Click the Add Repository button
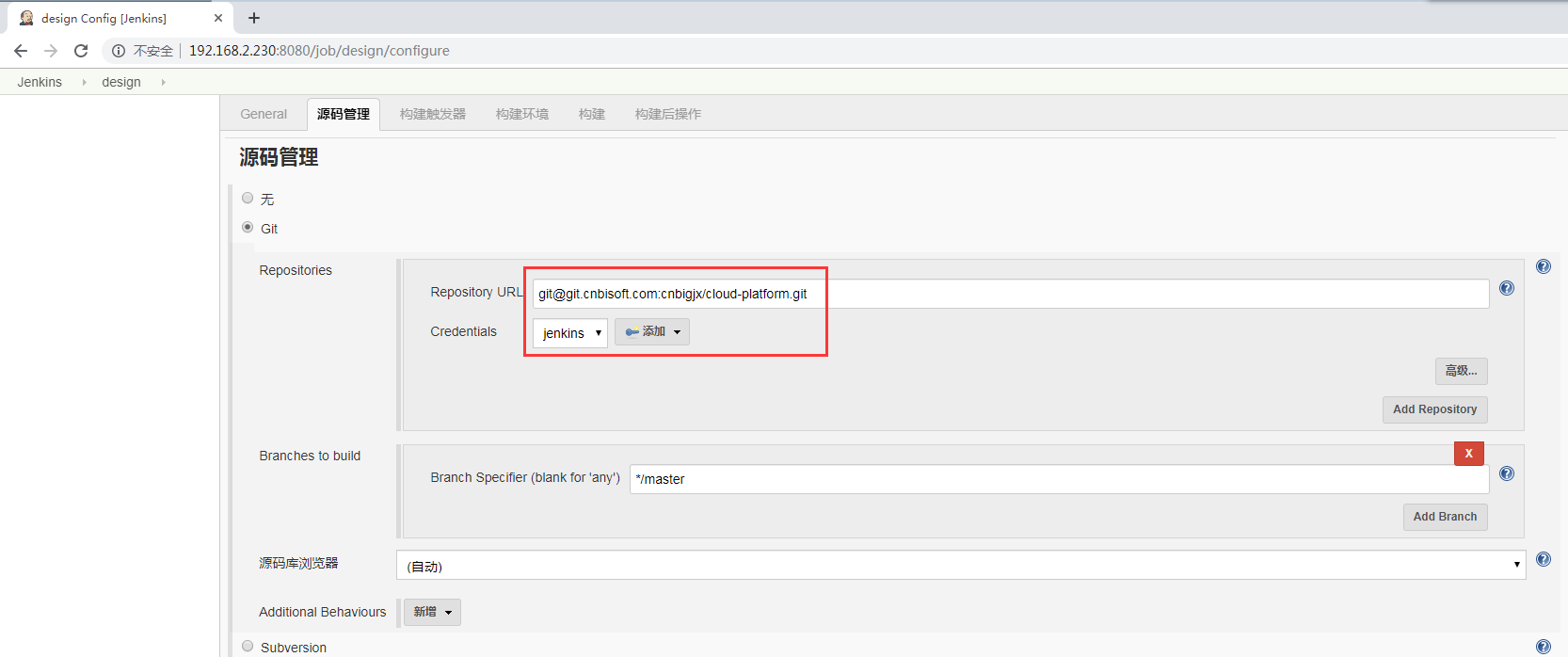1568x657 pixels. (1435, 409)
